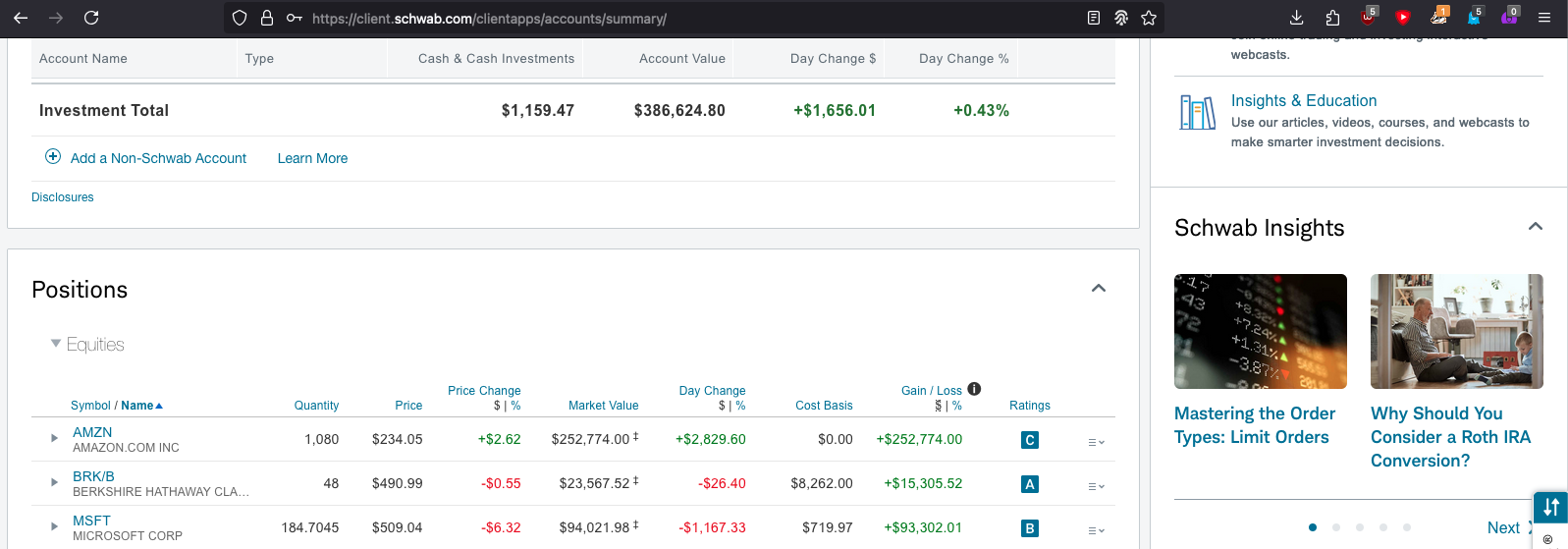Click AMZN market value $252,774.00
Viewport: 1568px width, 549px height.
[590, 439]
